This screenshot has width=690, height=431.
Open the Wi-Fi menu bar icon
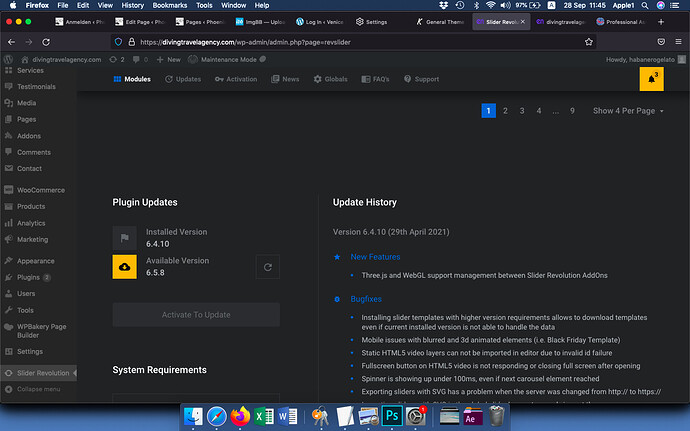point(491,5)
